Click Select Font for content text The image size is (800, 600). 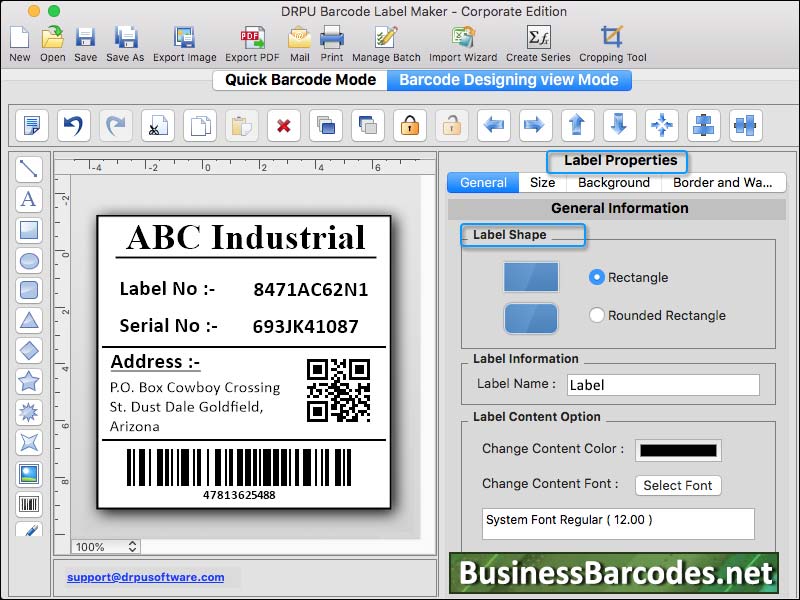click(x=678, y=486)
